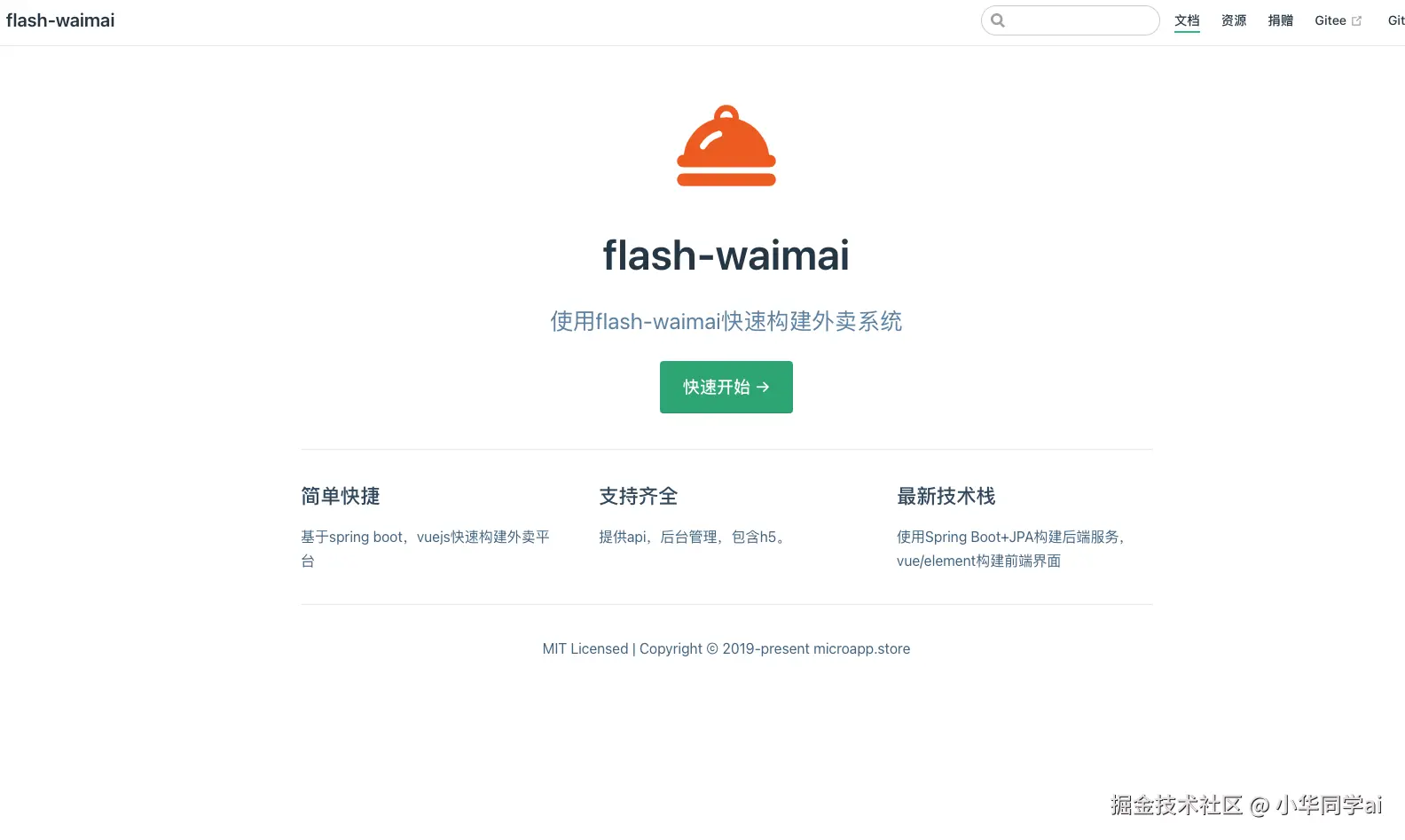This screenshot has height=840, width=1405.
Task: Open the 文档 navigation item
Action: [1187, 20]
